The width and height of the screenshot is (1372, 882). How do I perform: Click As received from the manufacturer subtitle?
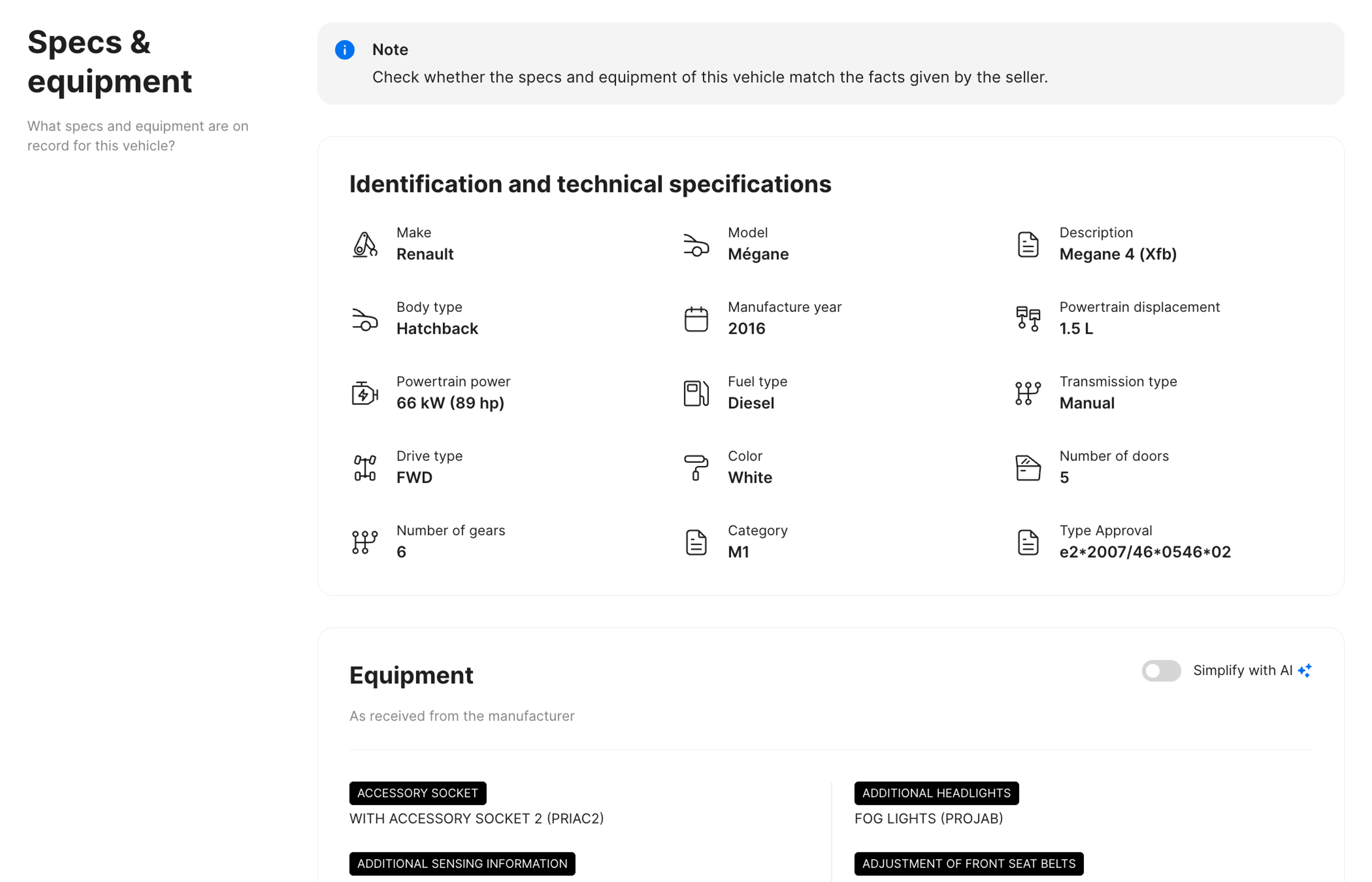pos(462,716)
